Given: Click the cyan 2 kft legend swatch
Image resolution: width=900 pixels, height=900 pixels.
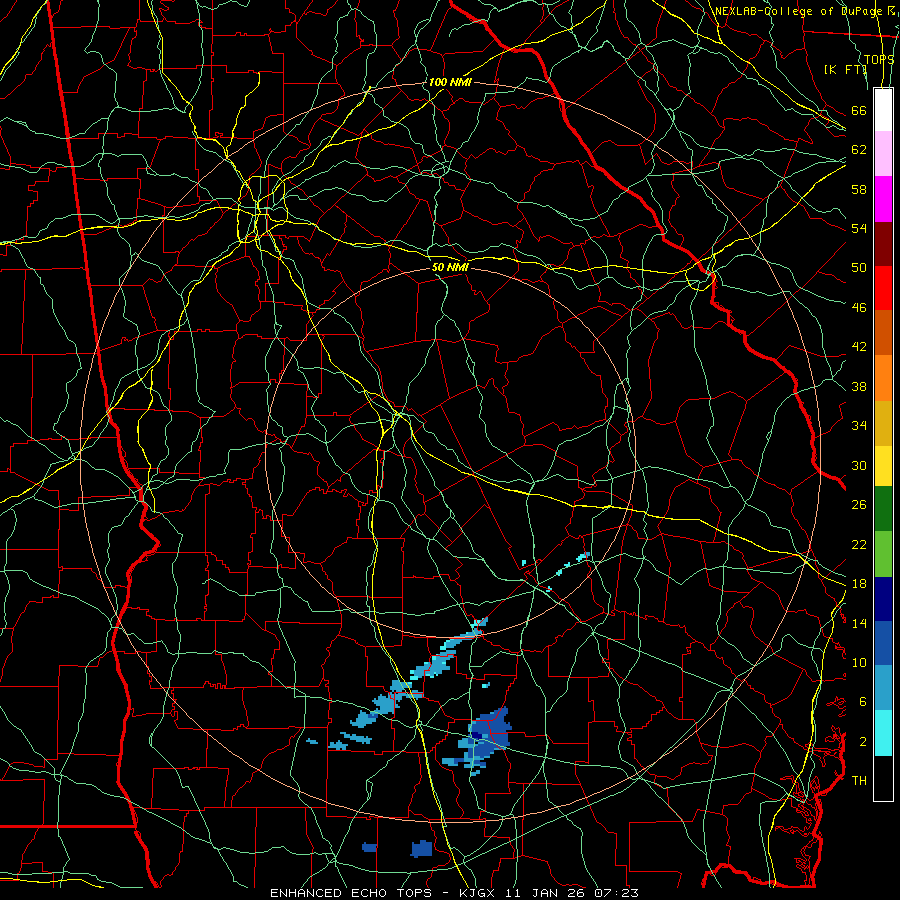Looking at the screenshot, I should 883,733.
